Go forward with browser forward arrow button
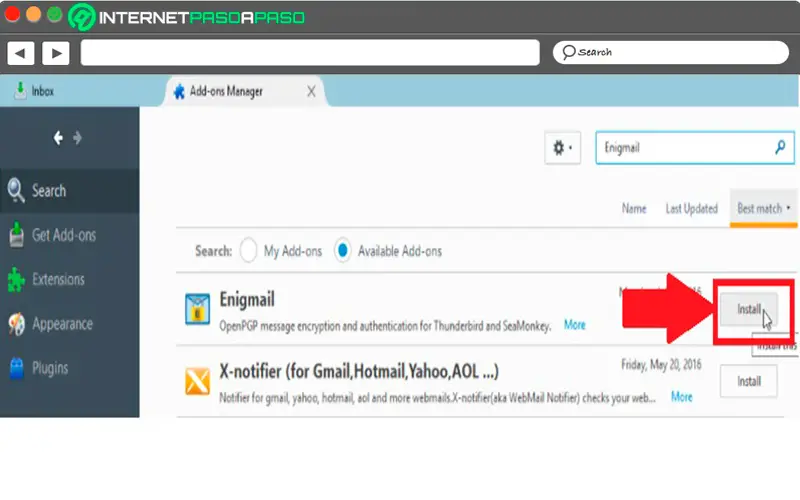The width and height of the screenshot is (800, 500). 56,53
